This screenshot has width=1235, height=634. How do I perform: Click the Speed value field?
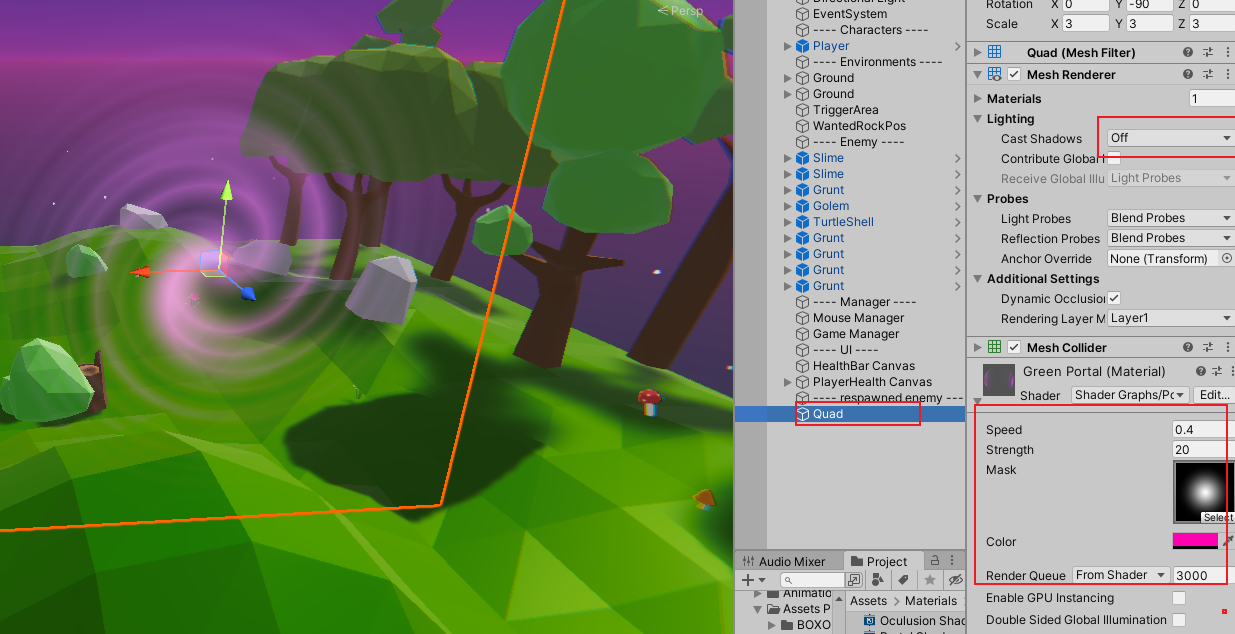click(x=1203, y=430)
